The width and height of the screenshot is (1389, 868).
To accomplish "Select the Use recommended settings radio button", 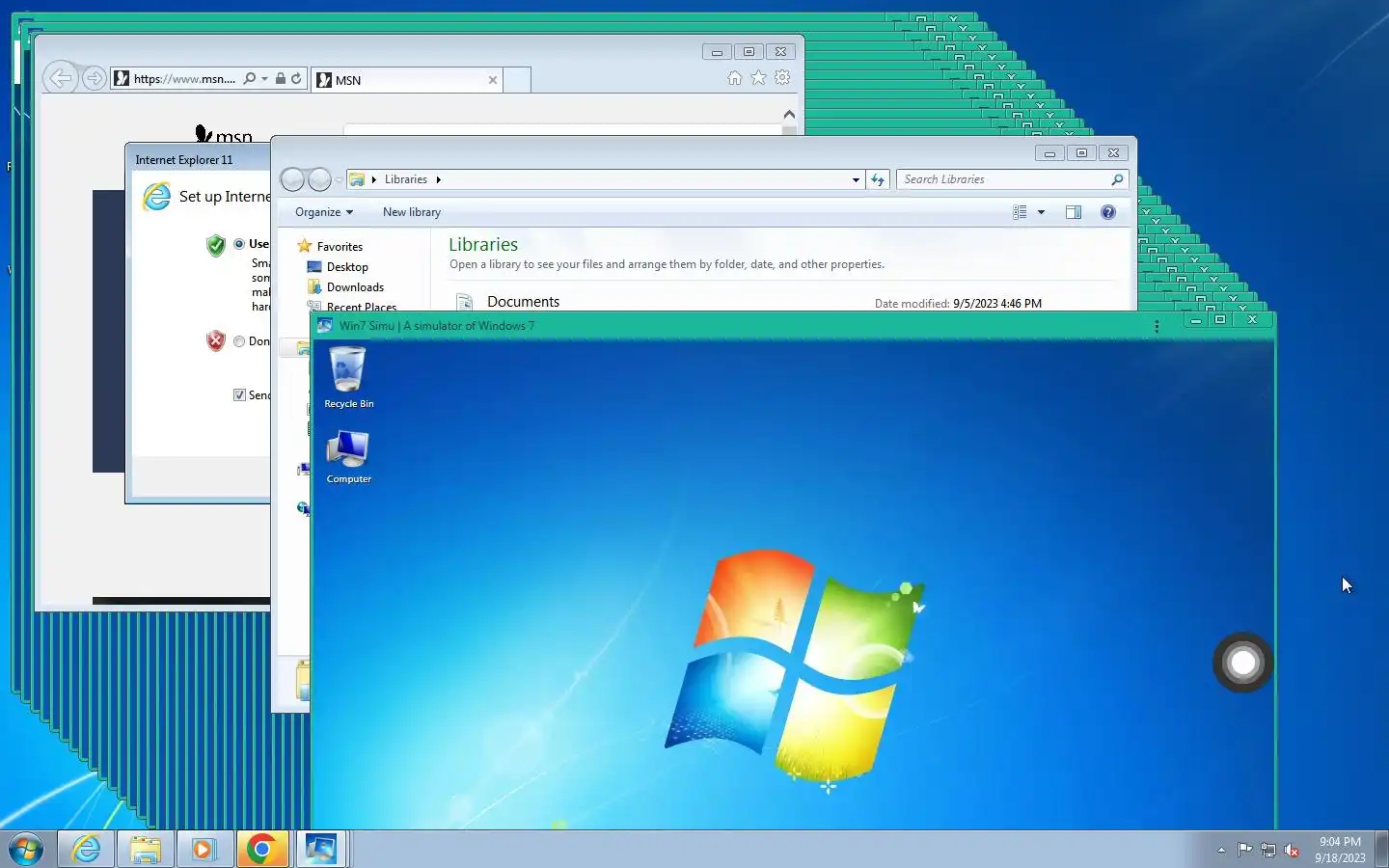I will [239, 244].
